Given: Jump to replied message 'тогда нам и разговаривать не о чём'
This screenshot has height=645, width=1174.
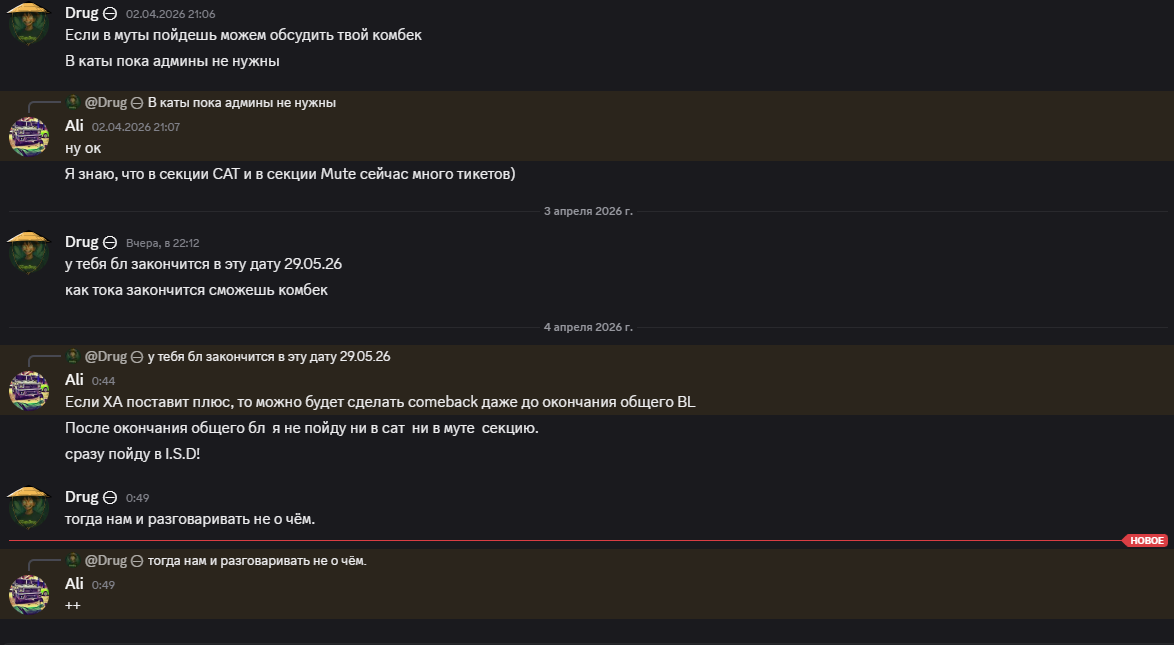Looking at the screenshot, I should coord(257,561).
